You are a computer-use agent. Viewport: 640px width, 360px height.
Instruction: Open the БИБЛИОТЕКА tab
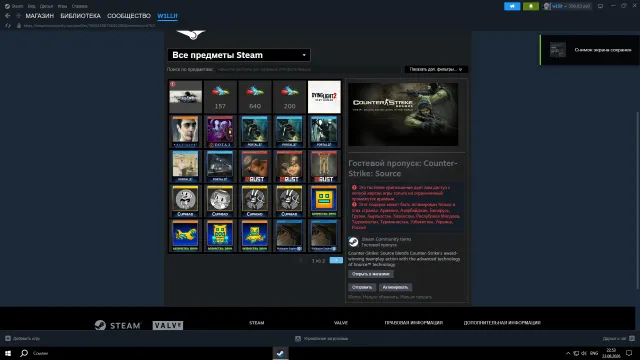(x=80, y=16)
